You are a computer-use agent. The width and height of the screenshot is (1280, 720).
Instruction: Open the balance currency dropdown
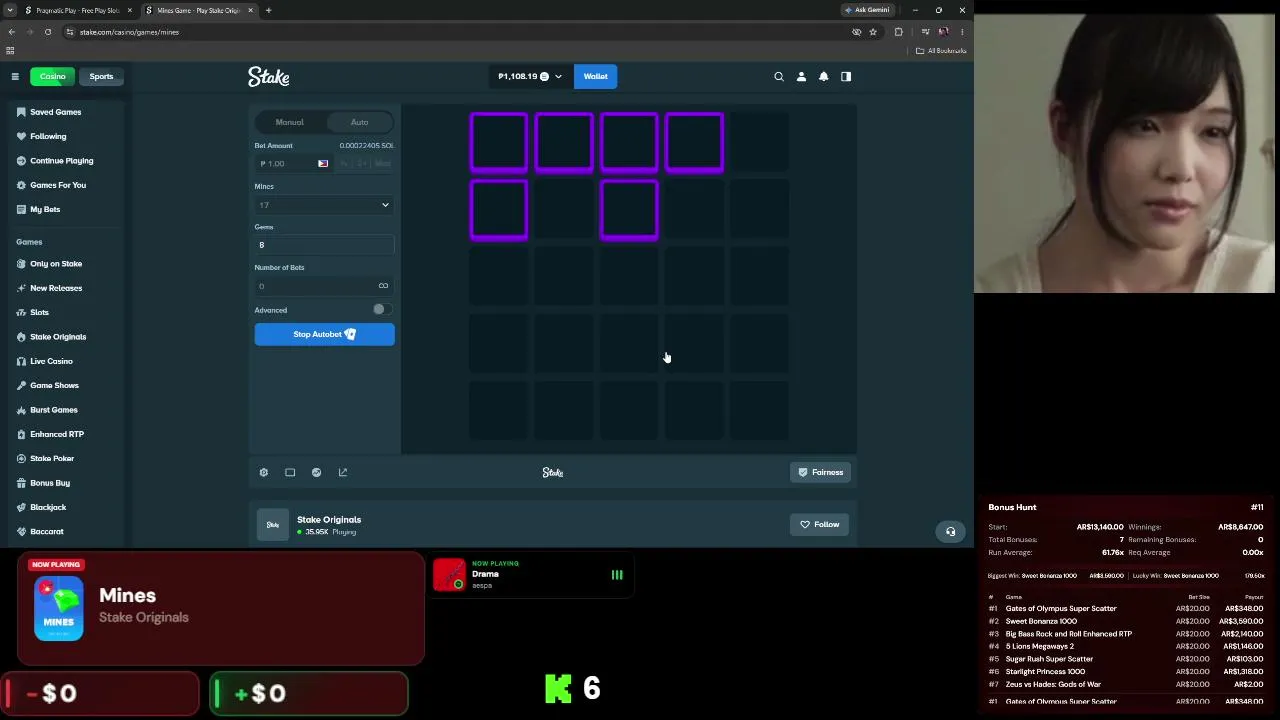(530, 76)
